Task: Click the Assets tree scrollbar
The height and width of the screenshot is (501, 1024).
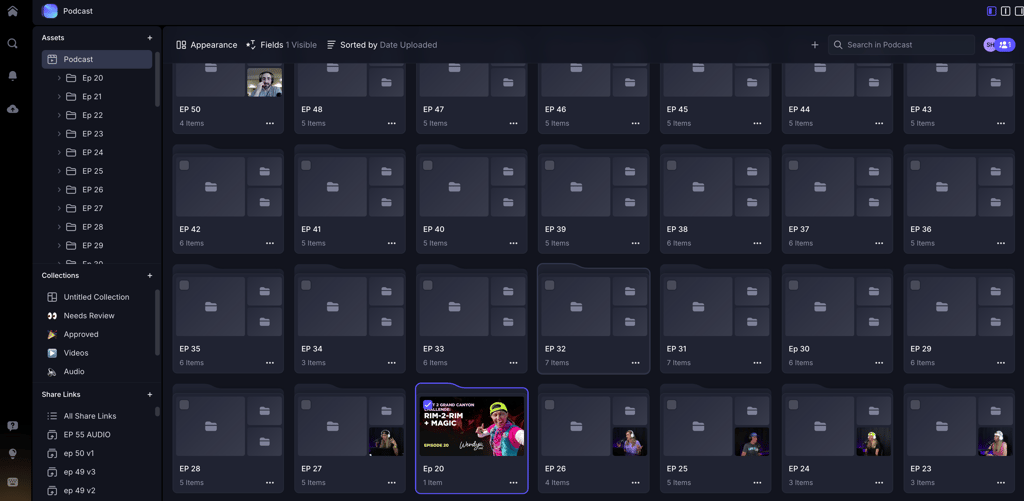Action: tap(157, 78)
